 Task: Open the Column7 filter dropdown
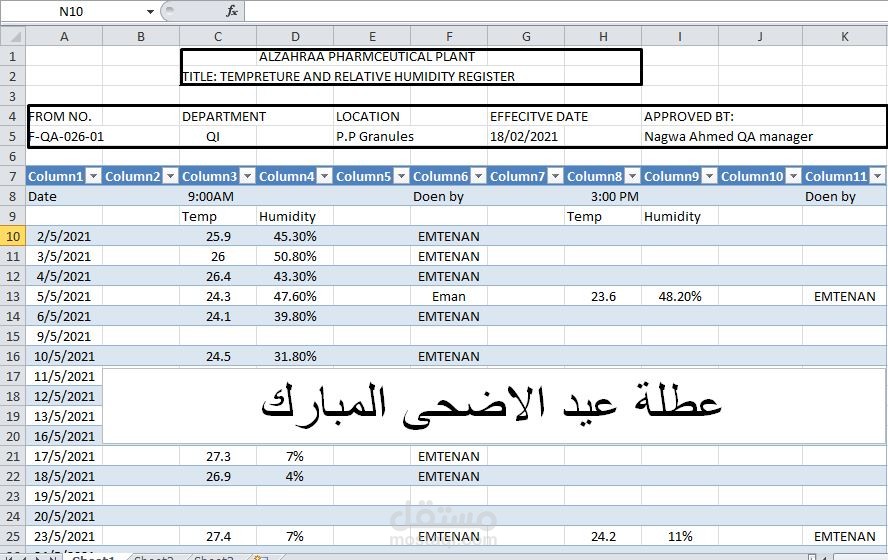(x=556, y=177)
